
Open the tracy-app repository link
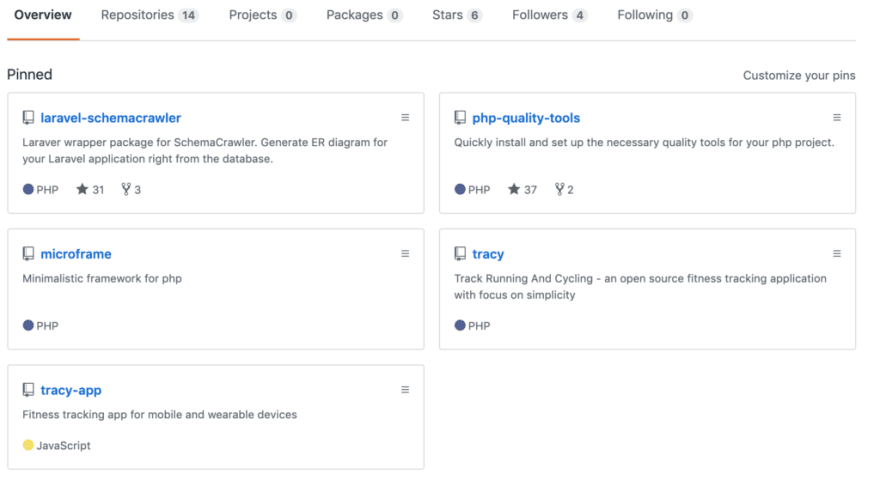coord(71,390)
